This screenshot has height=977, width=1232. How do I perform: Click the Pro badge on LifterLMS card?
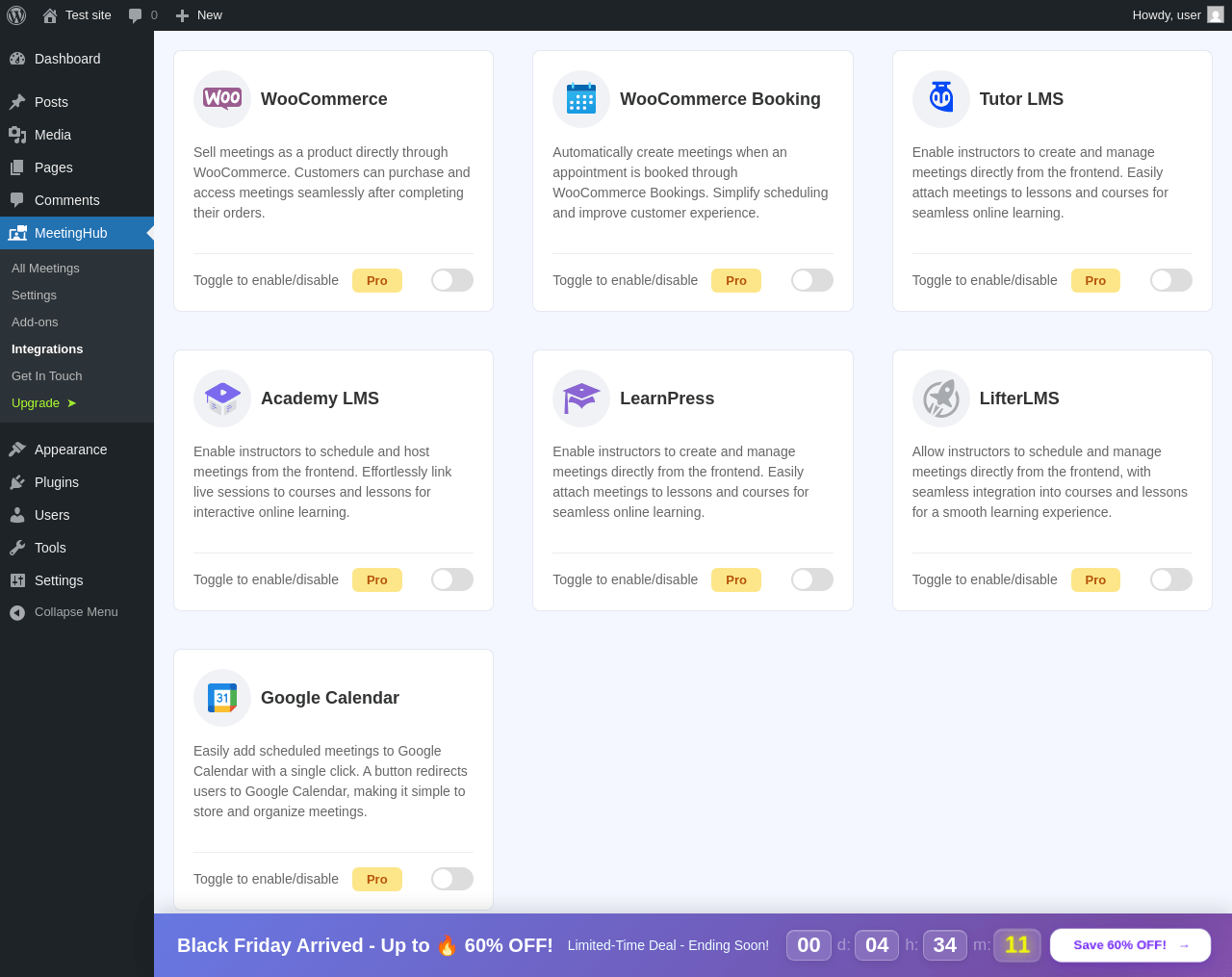pos(1095,579)
